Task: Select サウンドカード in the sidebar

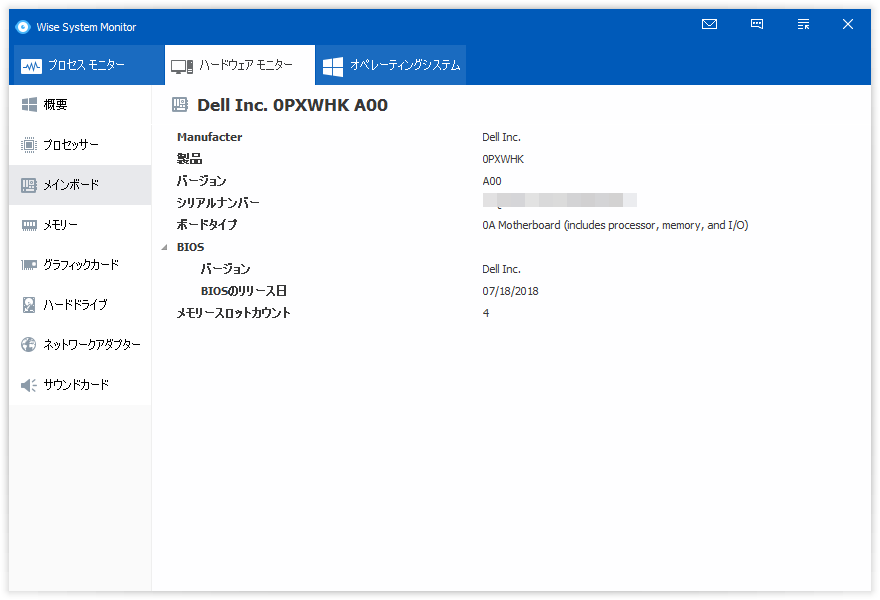Action: 80,385
